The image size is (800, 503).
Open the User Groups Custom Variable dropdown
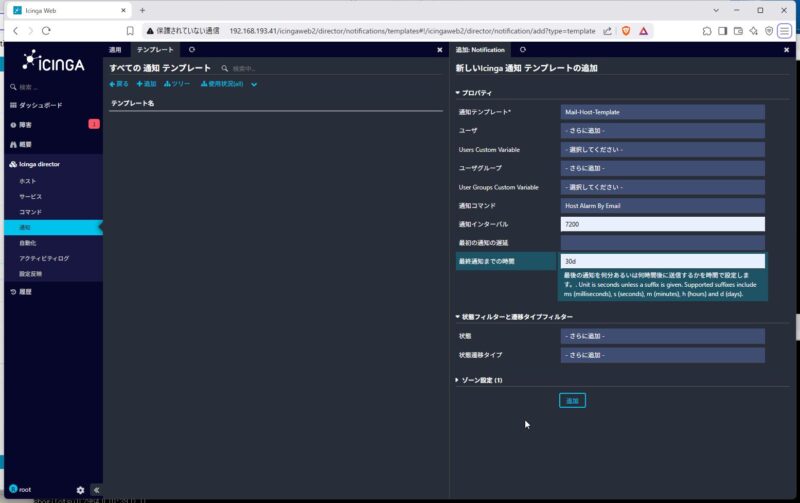point(662,187)
